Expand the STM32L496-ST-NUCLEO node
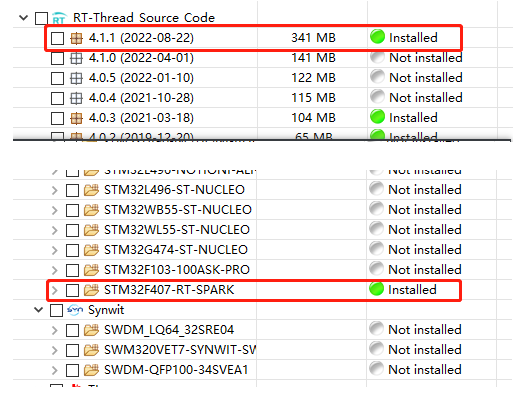Image resolution: width=527 pixels, height=399 pixels. (54, 190)
